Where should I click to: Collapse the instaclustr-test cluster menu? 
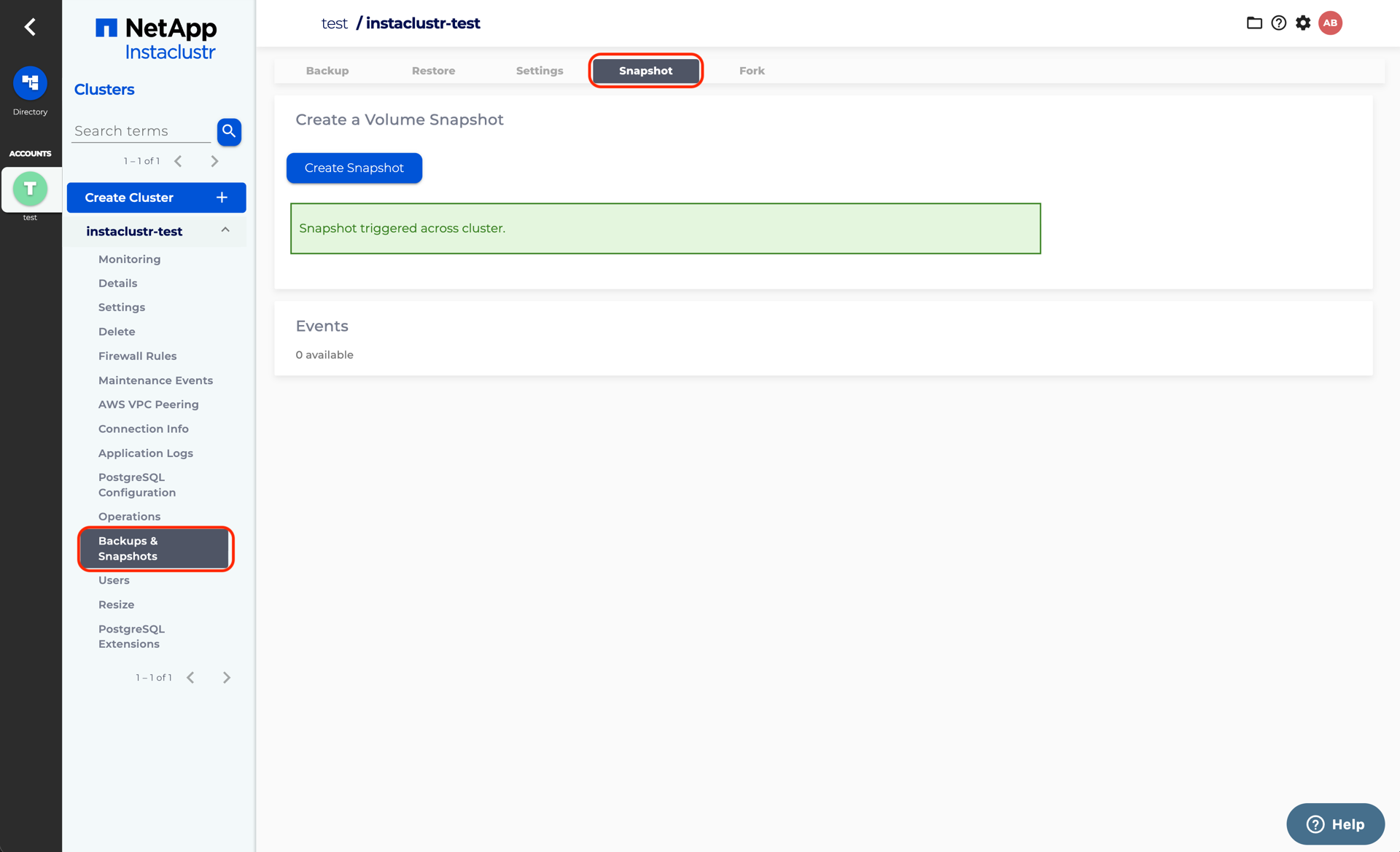coord(225,230)
